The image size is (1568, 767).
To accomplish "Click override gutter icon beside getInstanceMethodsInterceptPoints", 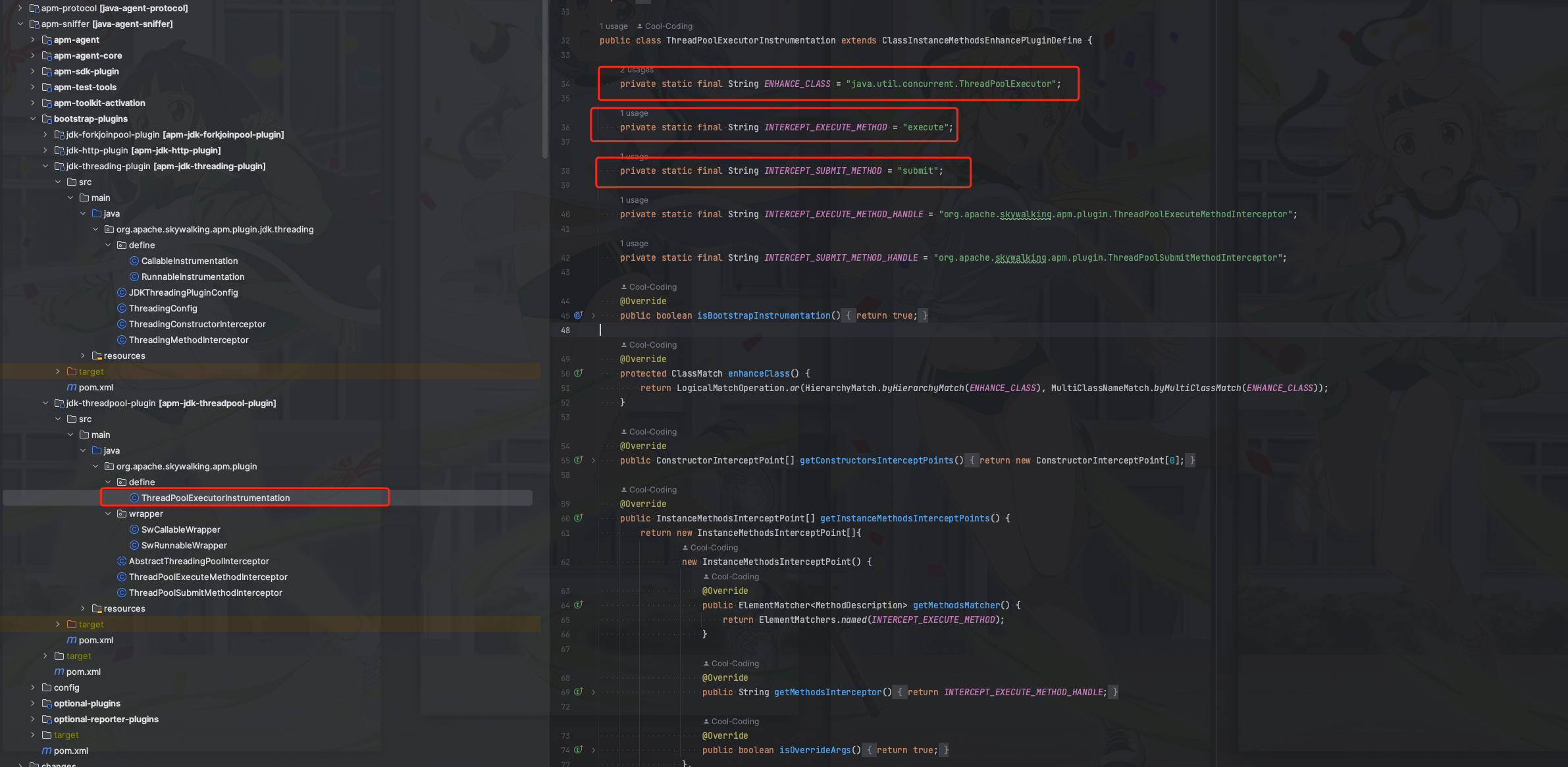I will point(578,518).
